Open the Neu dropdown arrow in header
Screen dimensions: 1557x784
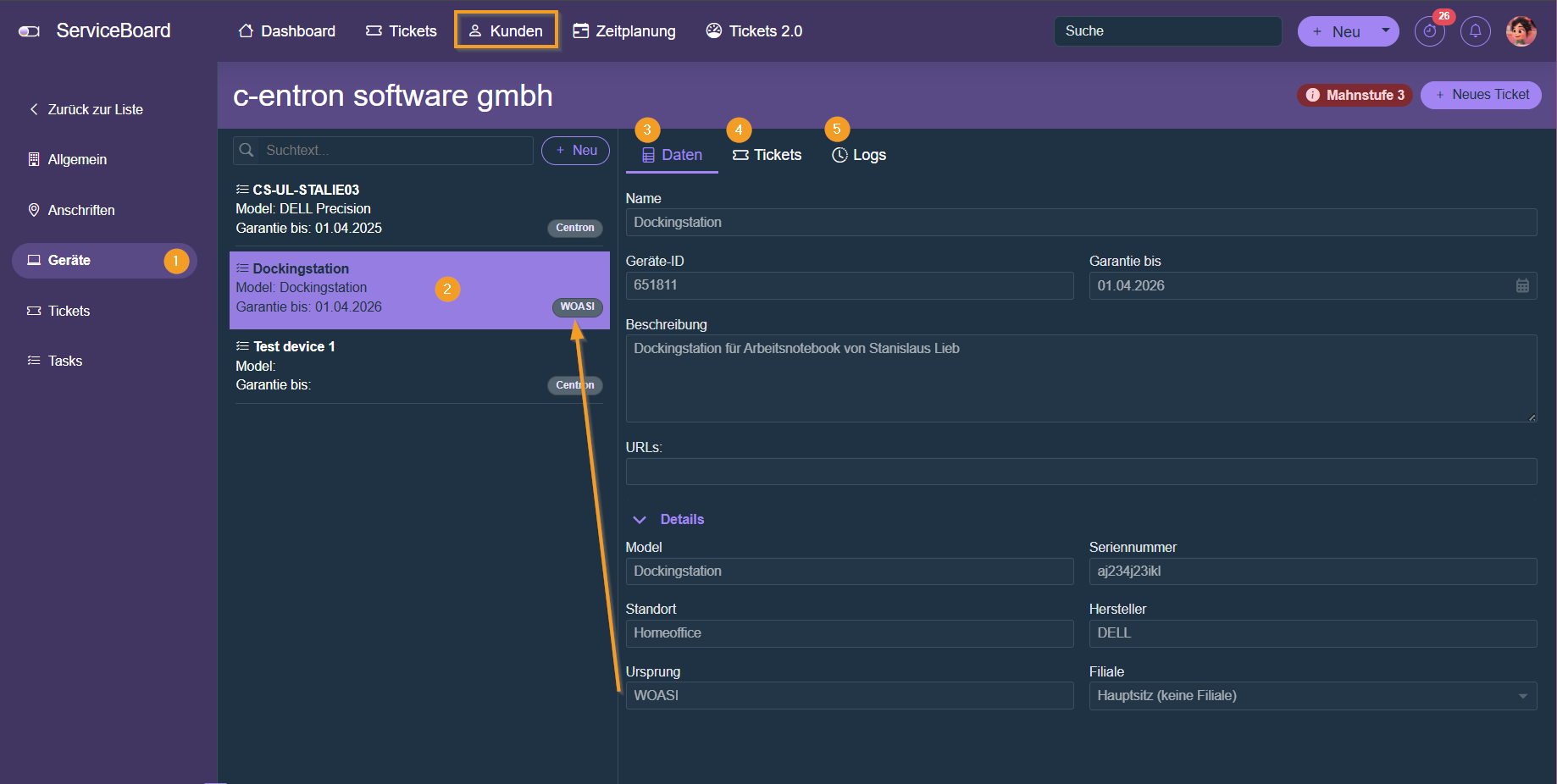point(1386,30)
